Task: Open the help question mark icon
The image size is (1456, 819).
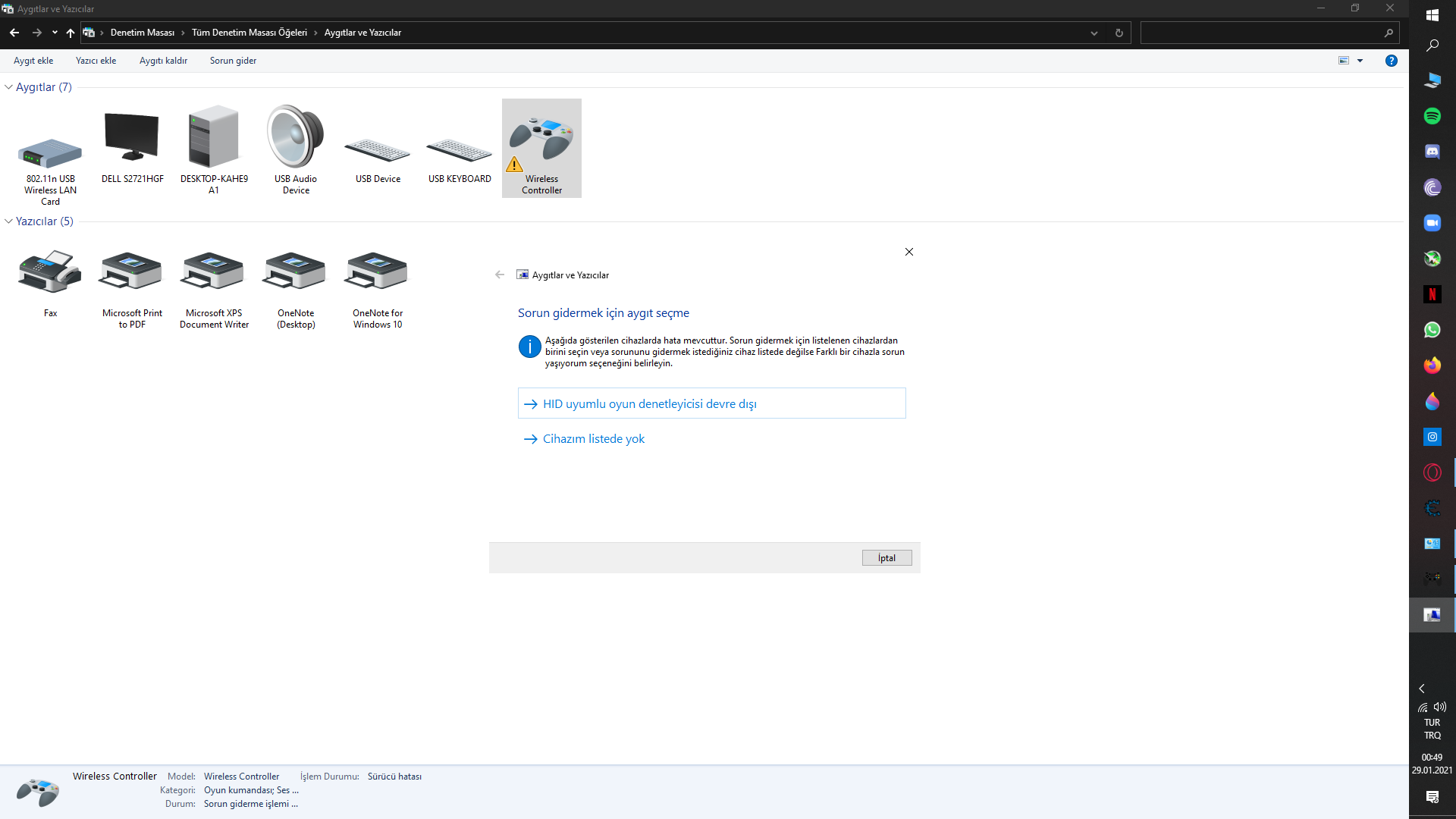Action: point(1391,61)
